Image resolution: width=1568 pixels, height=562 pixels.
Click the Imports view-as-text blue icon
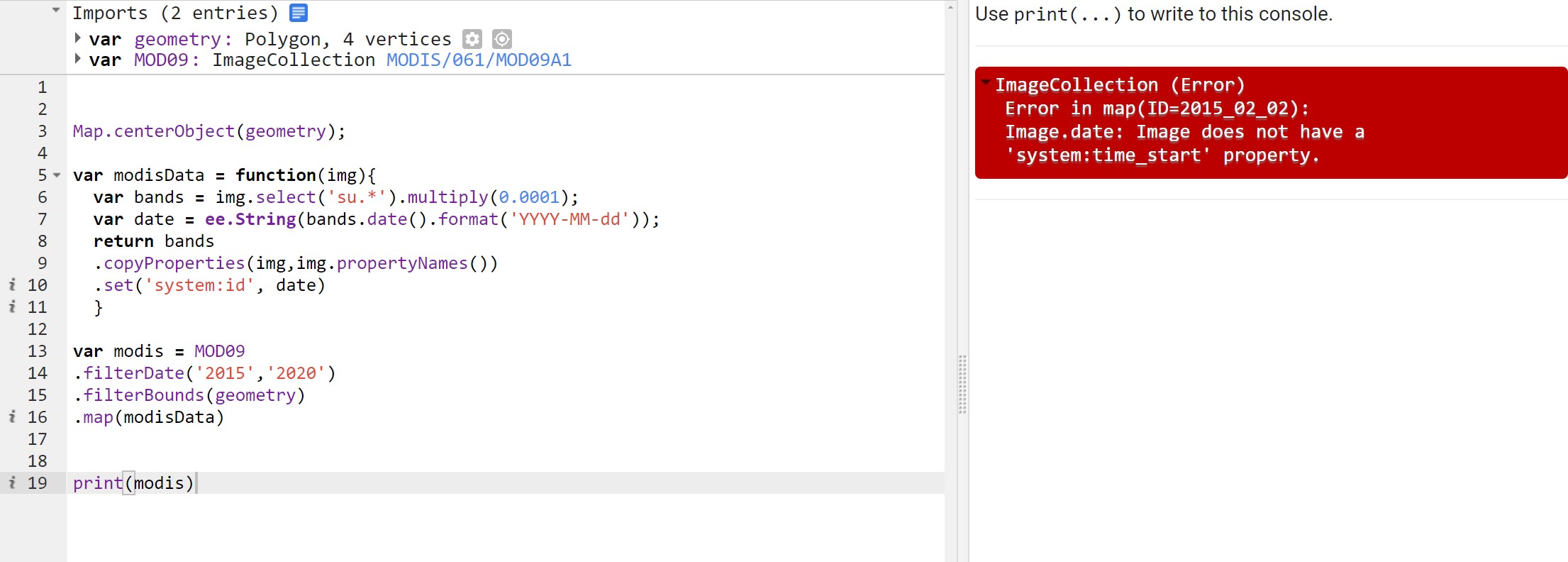[299, 13]
